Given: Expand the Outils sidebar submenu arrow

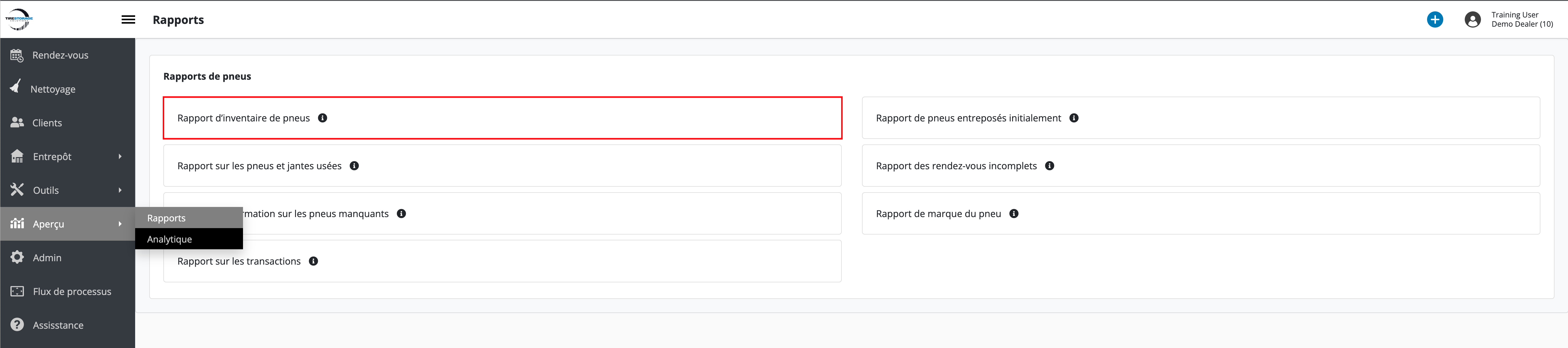Looking at the screenshot, I should 120,190.
